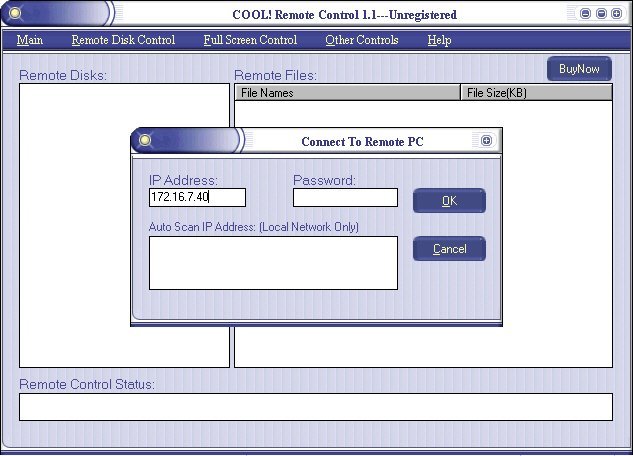Confirm connection with the OK button
Screen dimensions: 633x456
point(449,201)
